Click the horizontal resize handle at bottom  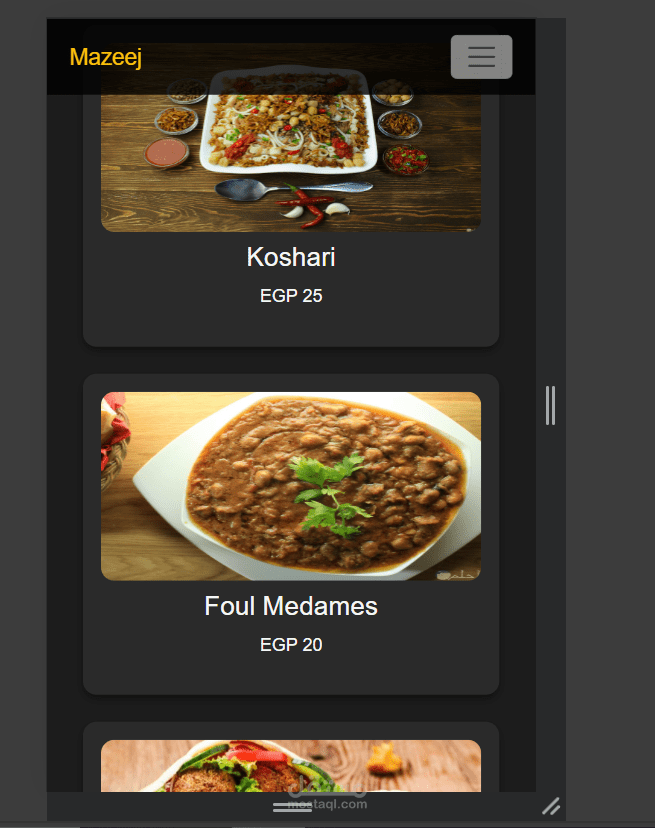(292, 807)
